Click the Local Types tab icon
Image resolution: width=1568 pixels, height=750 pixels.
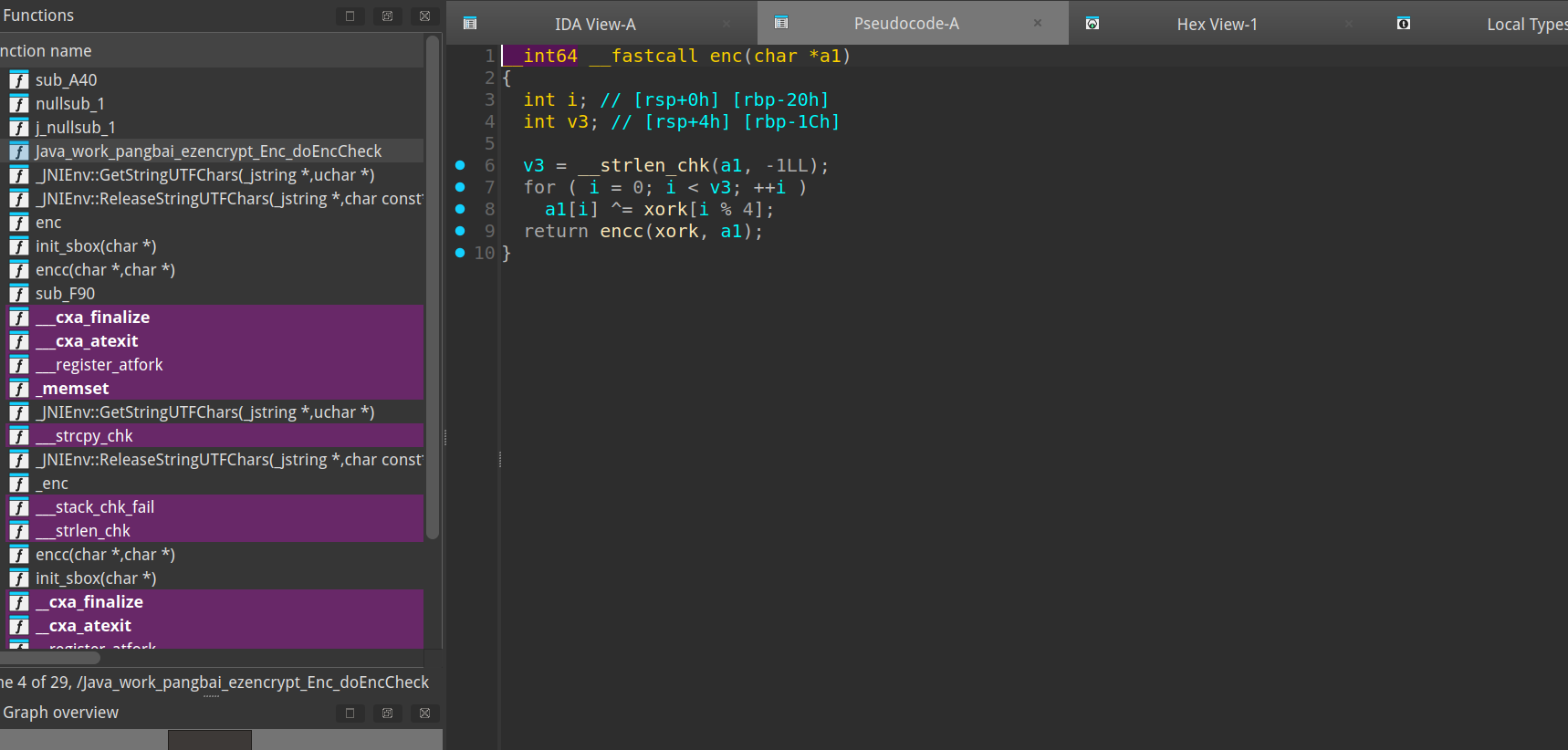pyautogui.click(x=1404, y=24)
